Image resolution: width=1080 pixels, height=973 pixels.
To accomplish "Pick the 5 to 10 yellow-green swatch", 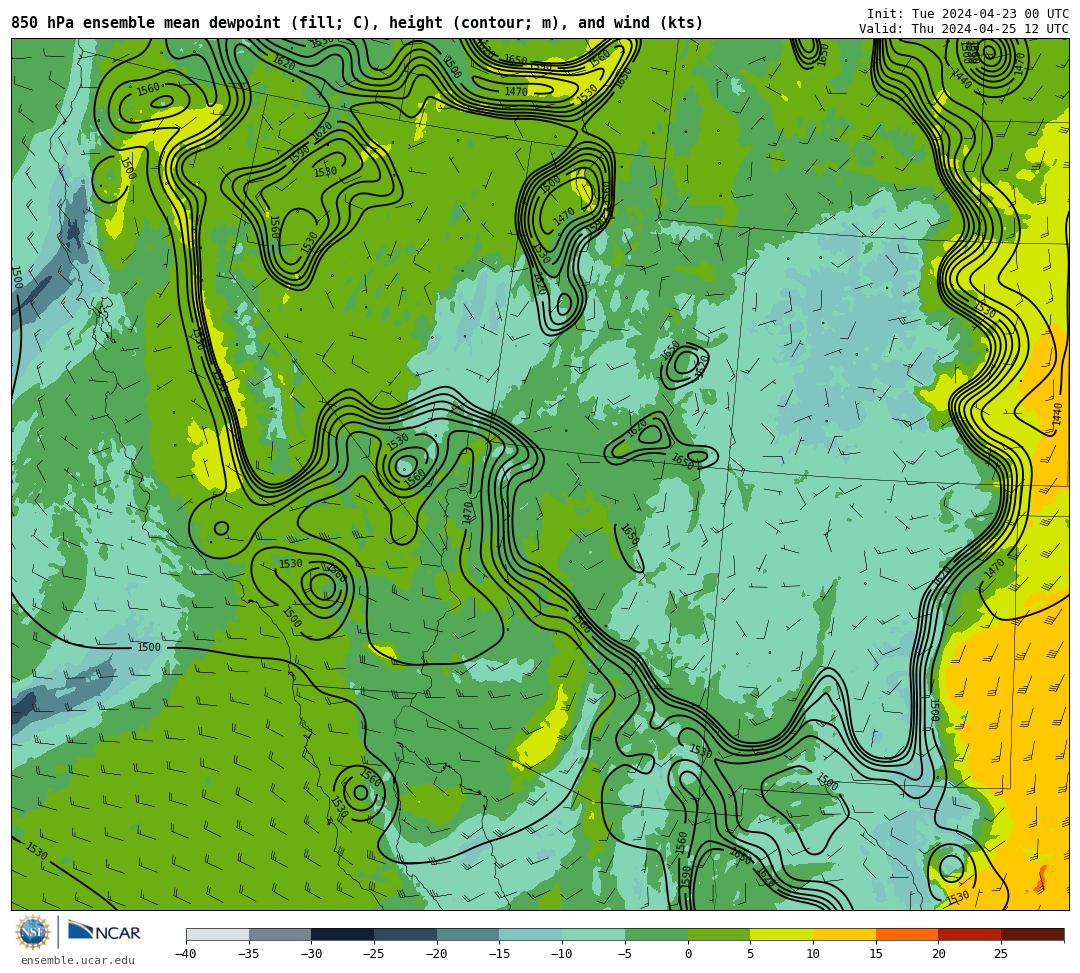I will (782, 934).
